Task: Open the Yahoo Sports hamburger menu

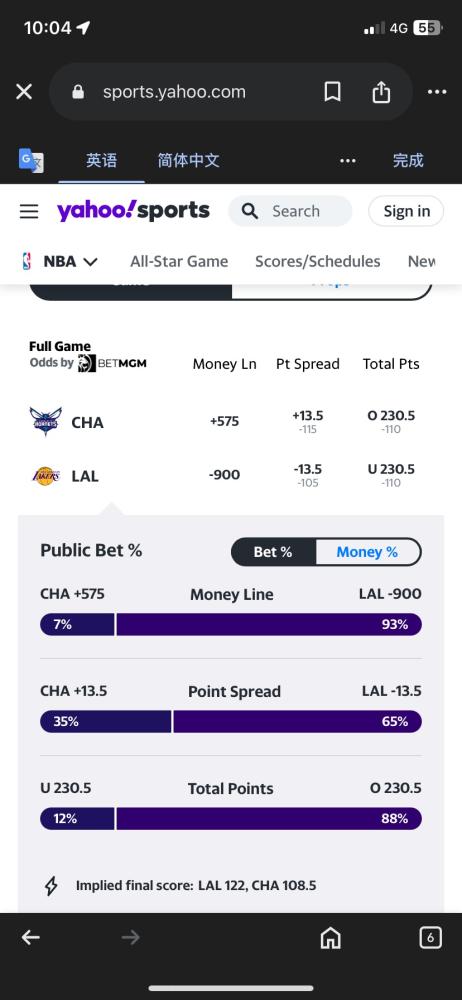Action: coord(29,211)
